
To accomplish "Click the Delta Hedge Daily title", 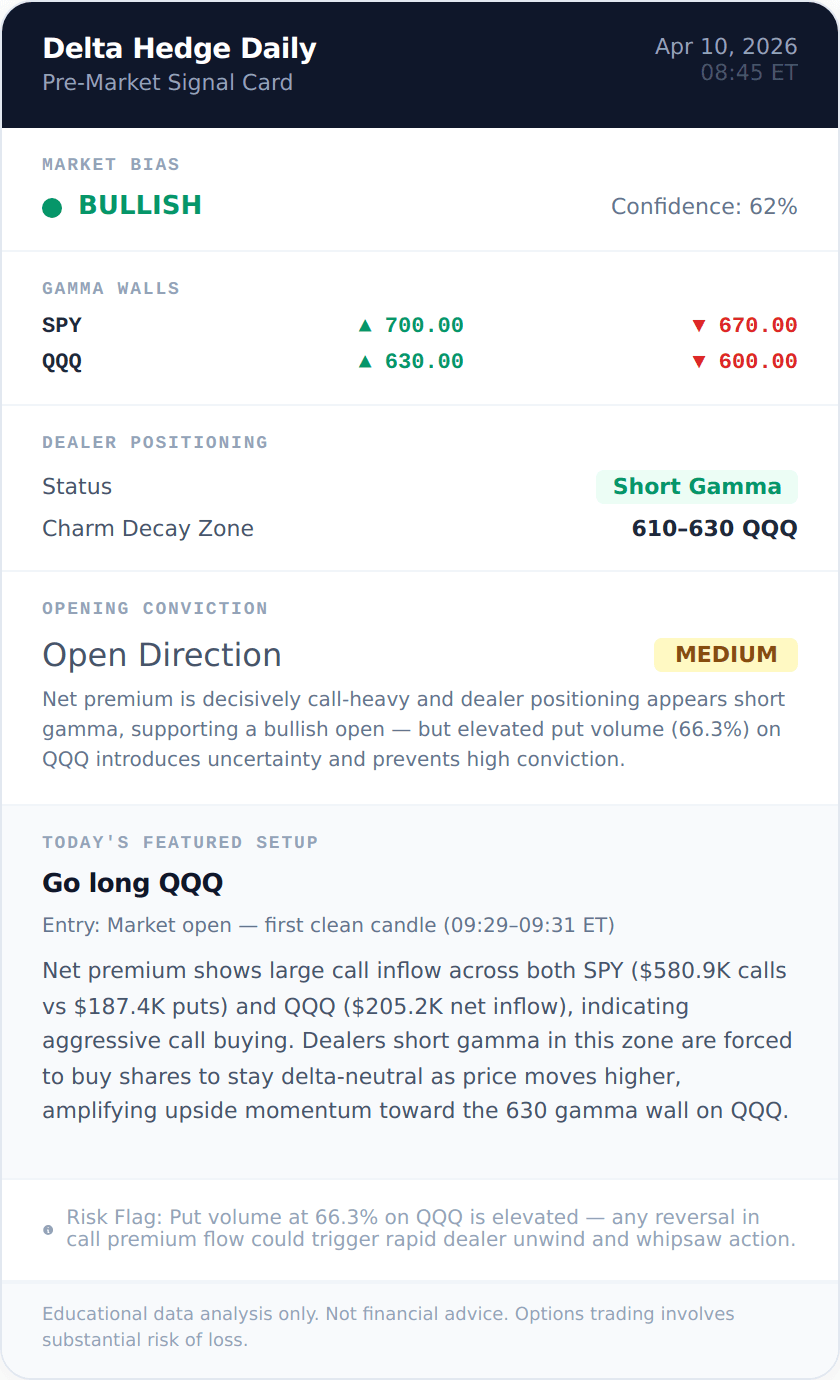I will click(x=179, y=48).
